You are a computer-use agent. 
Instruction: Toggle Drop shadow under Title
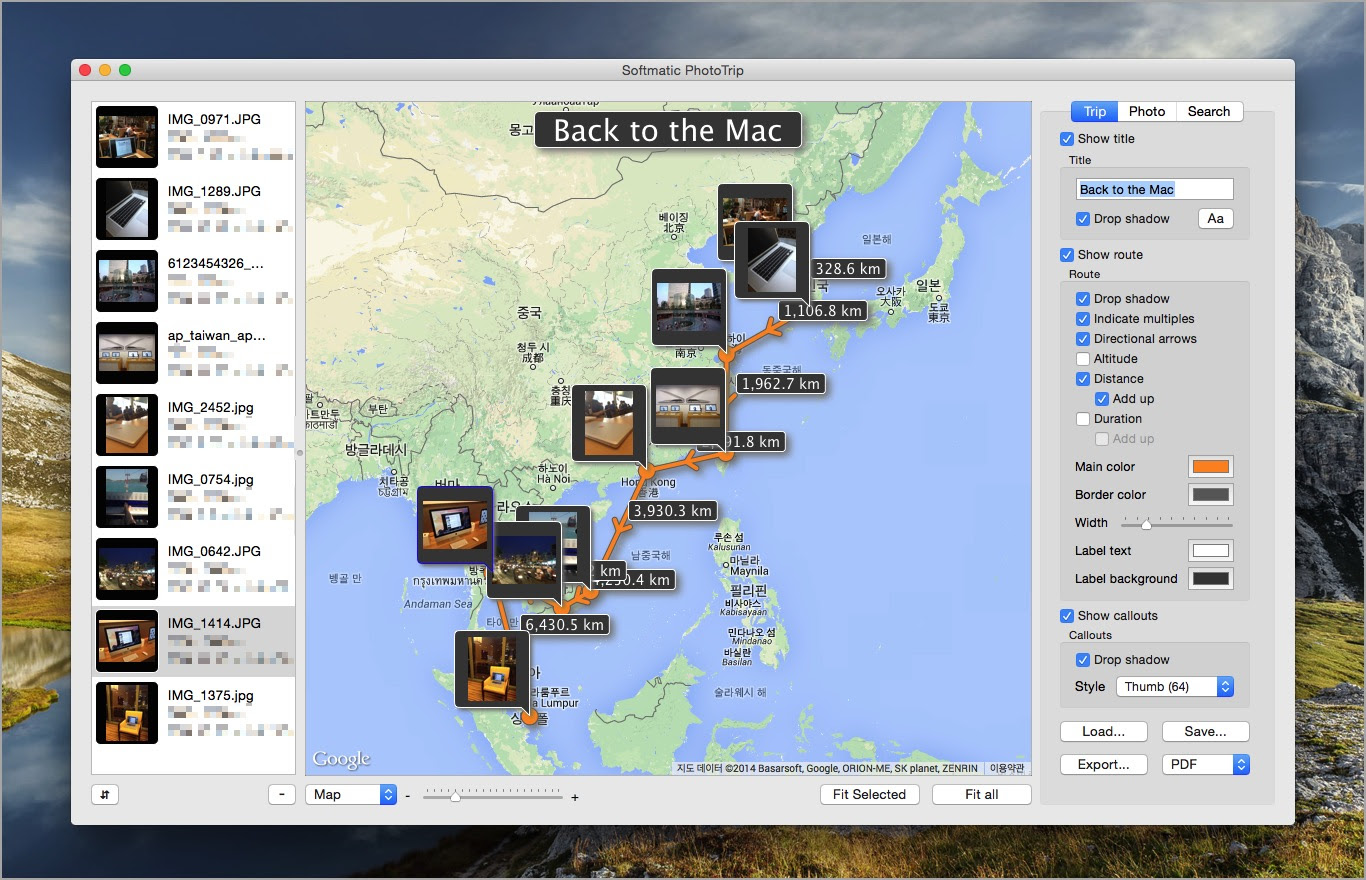1083,219
